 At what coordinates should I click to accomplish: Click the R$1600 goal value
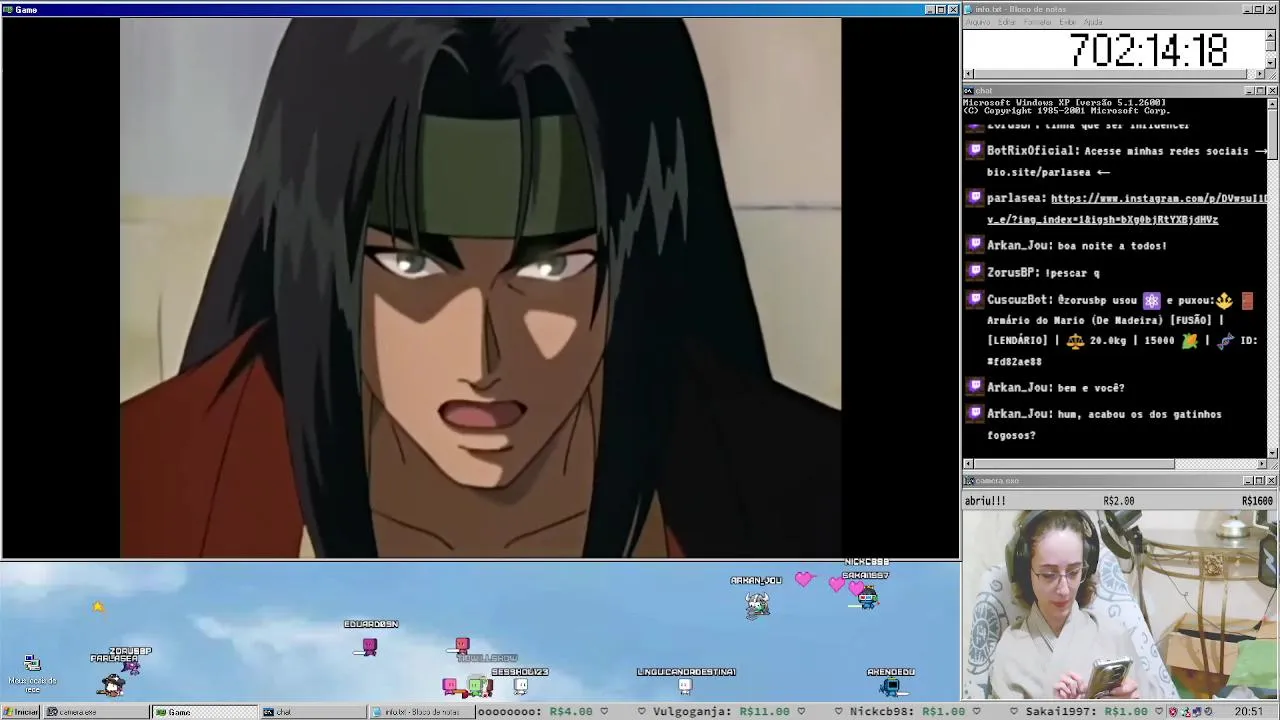coord(1257,501)
